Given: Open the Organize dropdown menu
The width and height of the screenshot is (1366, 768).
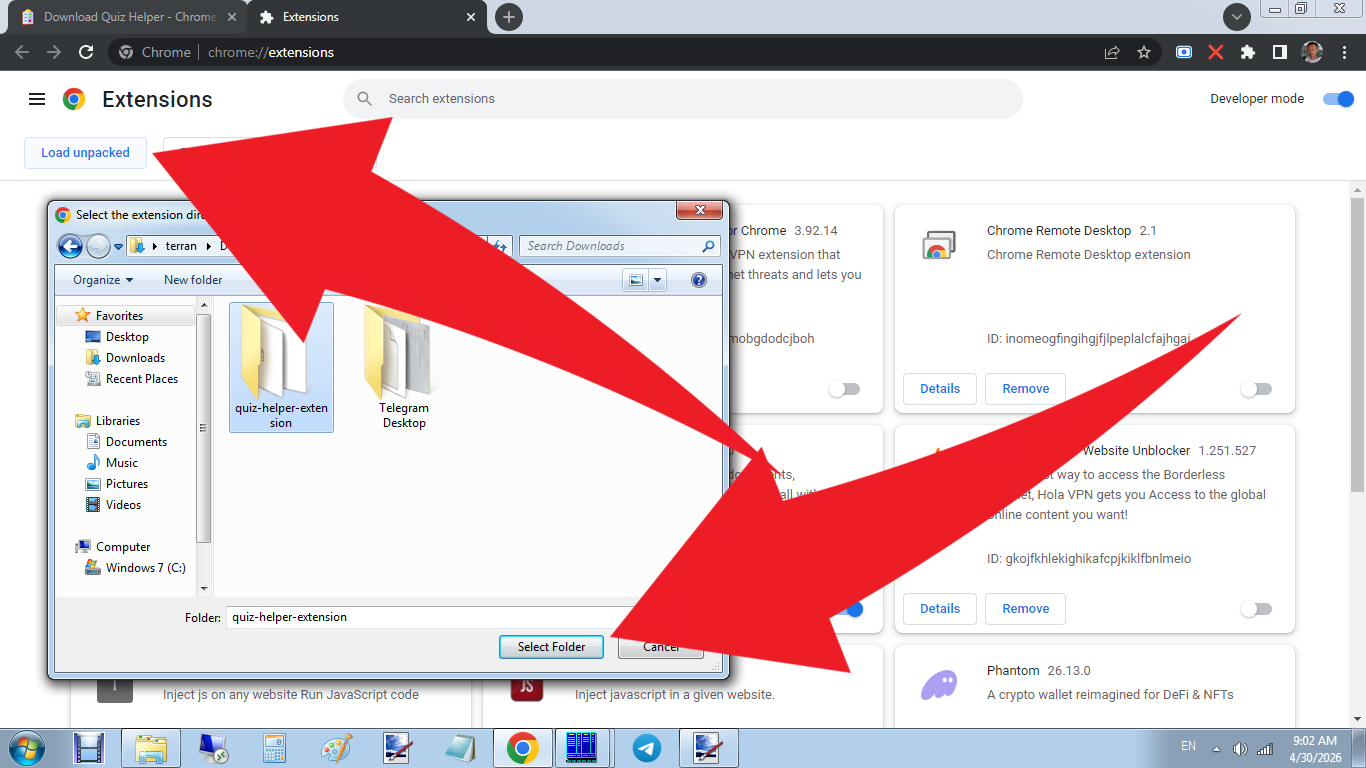Looking at the screenshot, I should coord(102,280).
